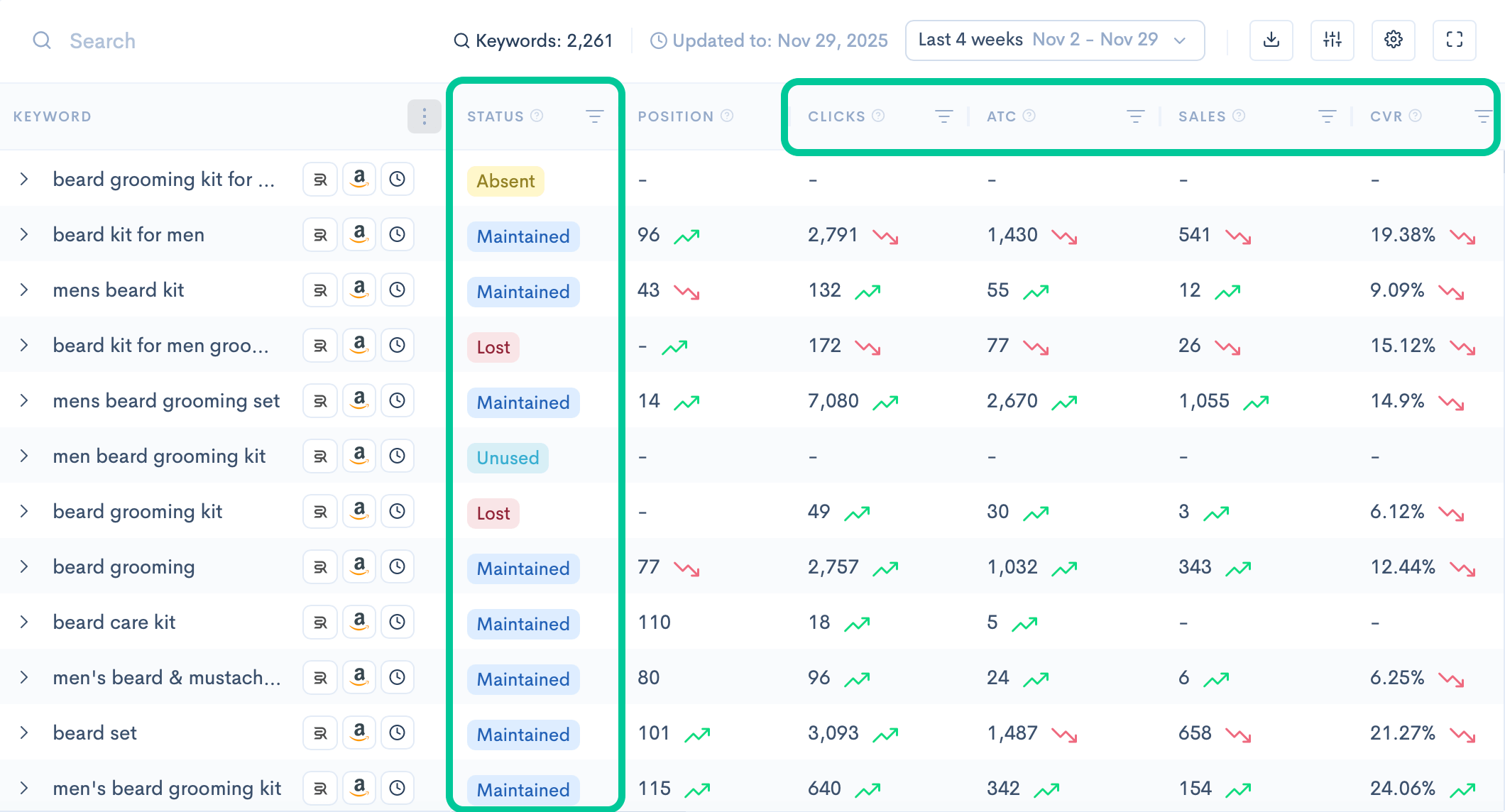Open the column adjustment sliders icon
Screen dimensions: 1505x812
point(1332,40)
